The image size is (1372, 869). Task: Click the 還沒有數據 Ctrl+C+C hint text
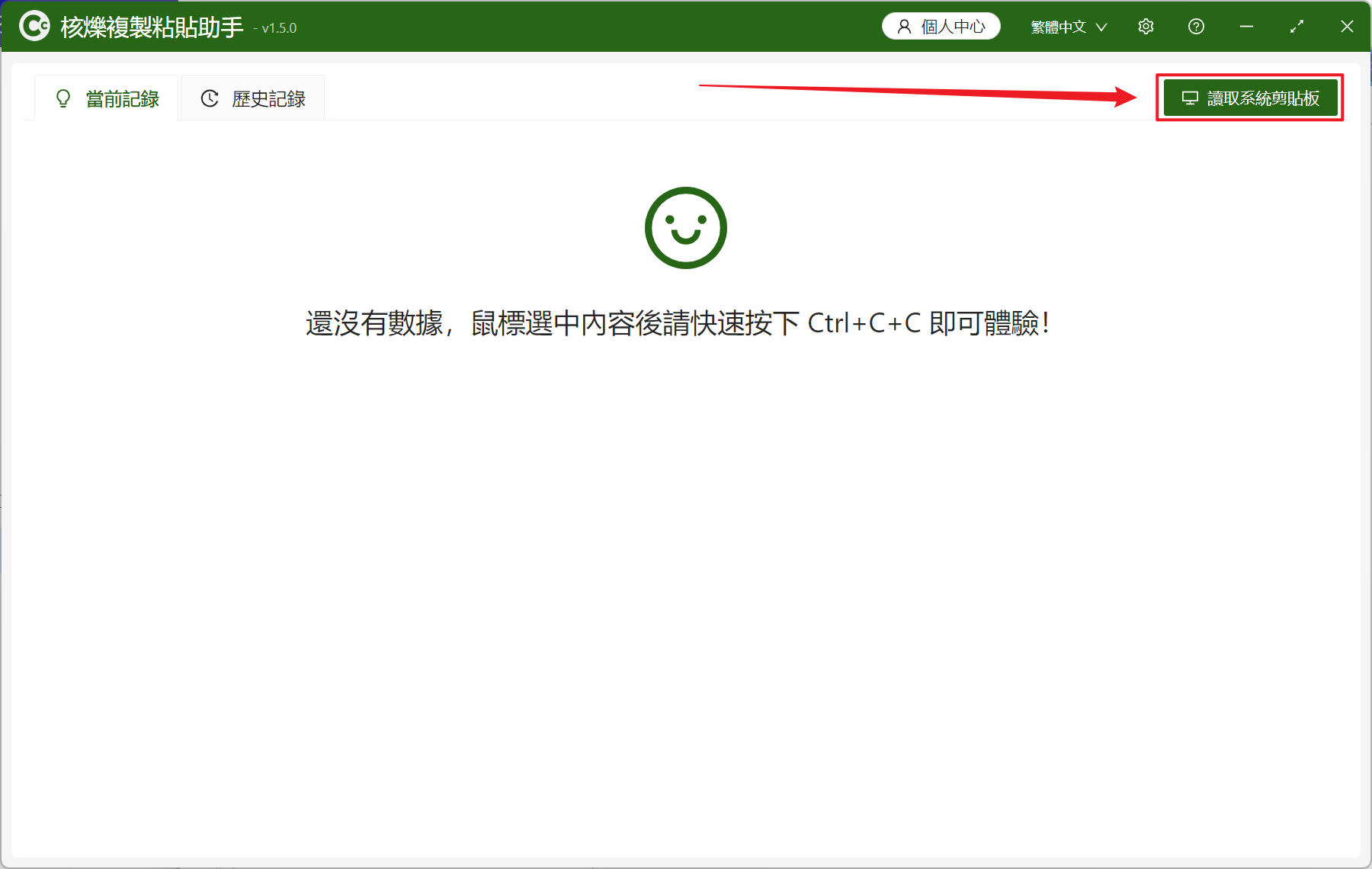(x=678, y=323)
